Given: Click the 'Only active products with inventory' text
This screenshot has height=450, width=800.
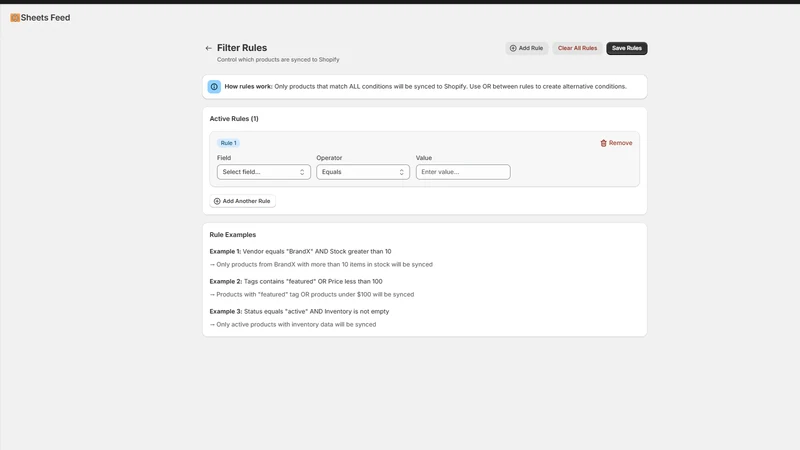Looking at the screenshot, I should pyautogui.click(x=293, y=324).
